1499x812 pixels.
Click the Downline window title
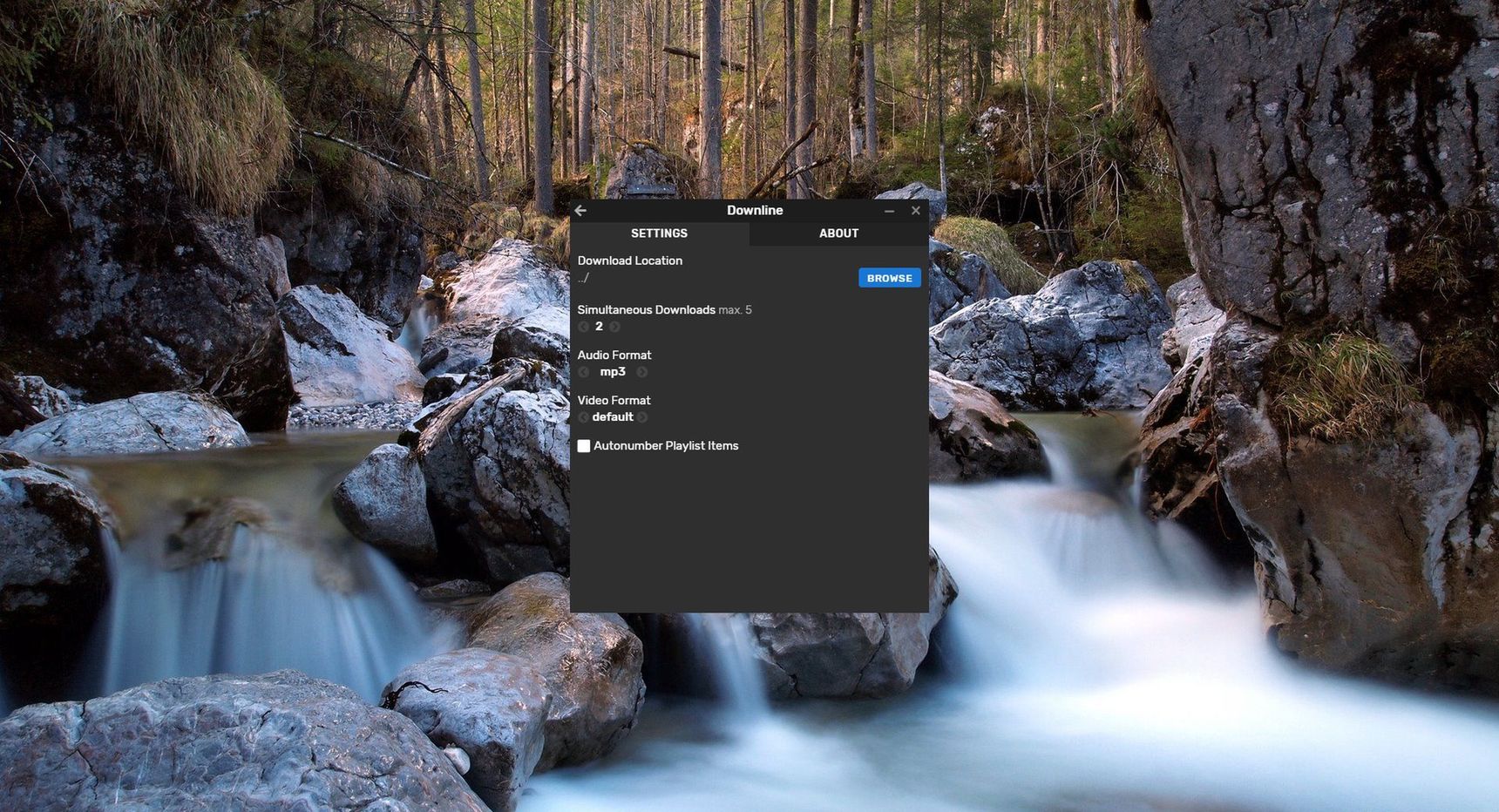[x=755, y=211]
